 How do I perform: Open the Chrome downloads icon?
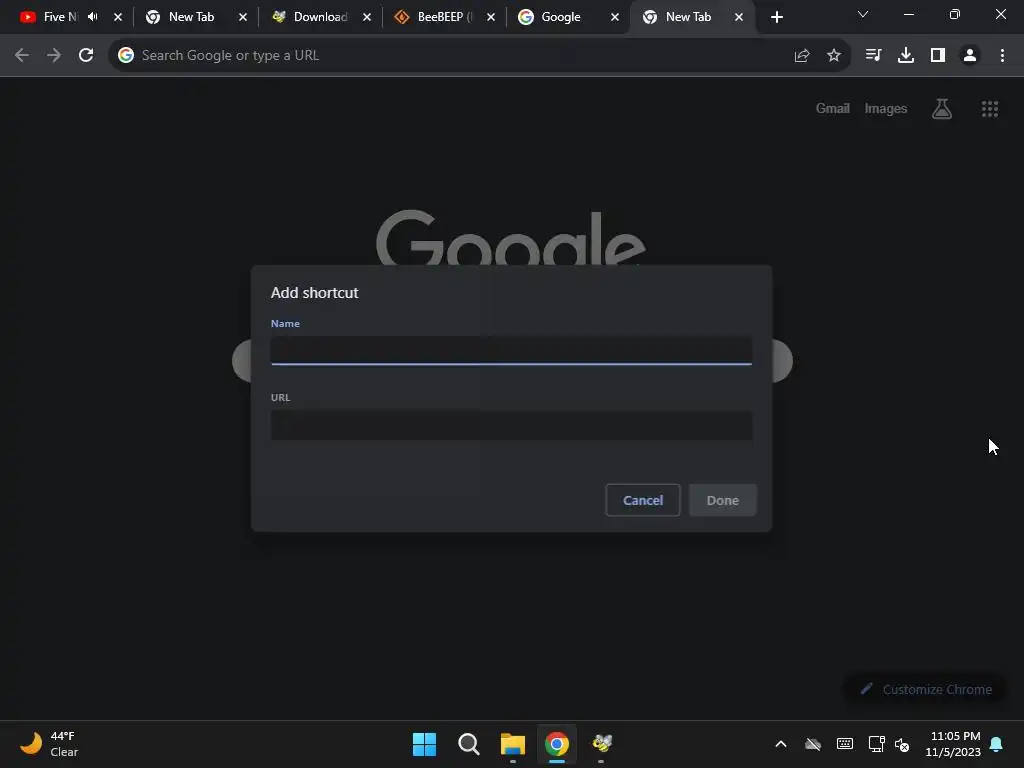pos(906,56)
